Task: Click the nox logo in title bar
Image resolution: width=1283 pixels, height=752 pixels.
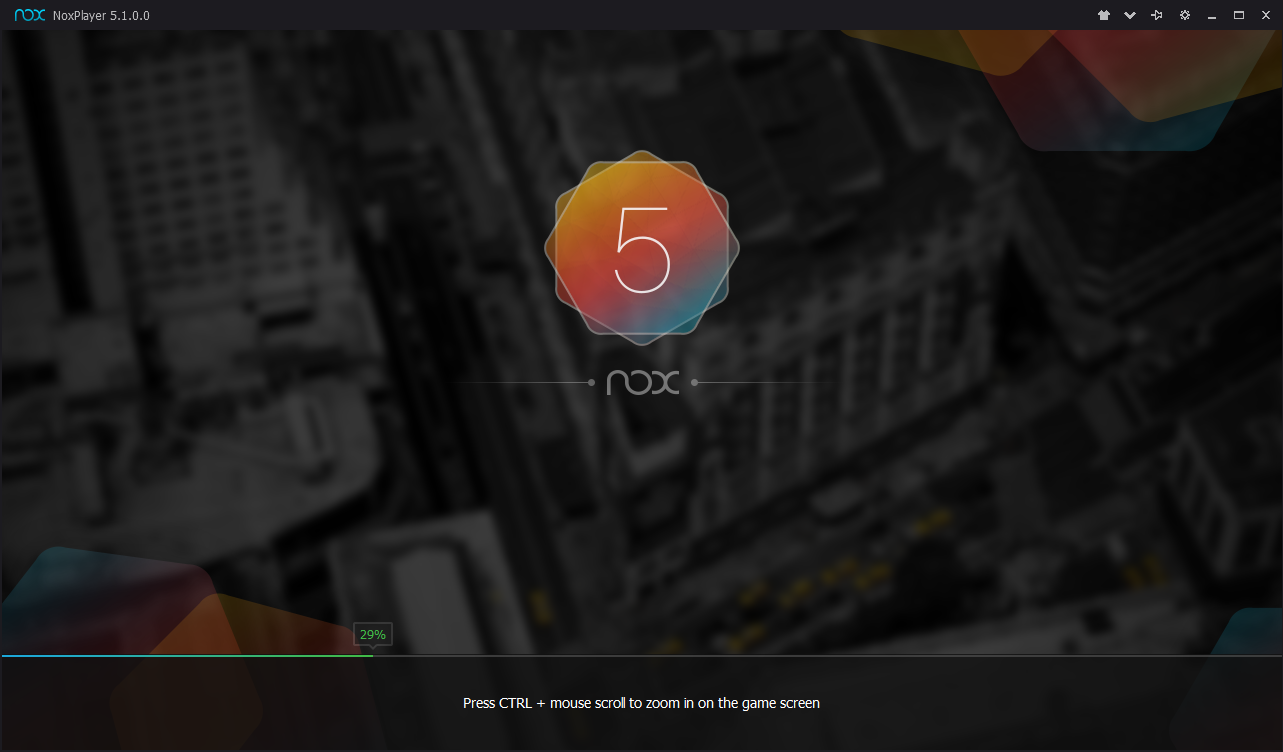Action: (x=30, y=16)
